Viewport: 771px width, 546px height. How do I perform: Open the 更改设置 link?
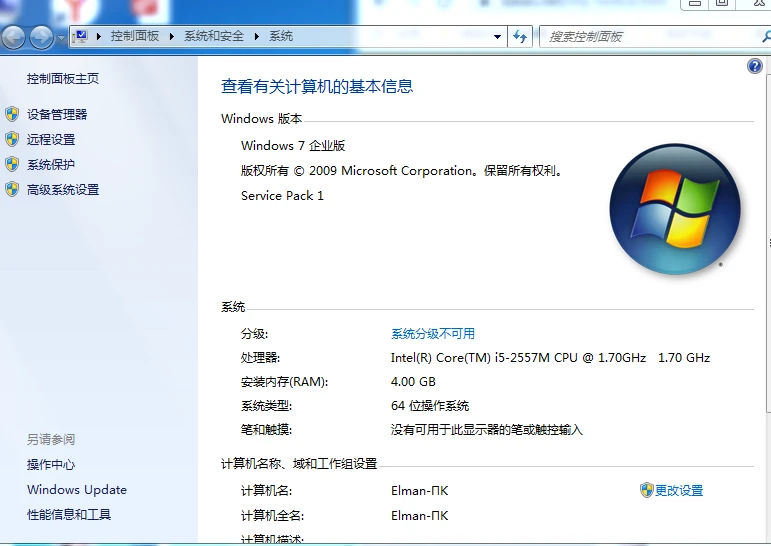(x=679, y=491)
